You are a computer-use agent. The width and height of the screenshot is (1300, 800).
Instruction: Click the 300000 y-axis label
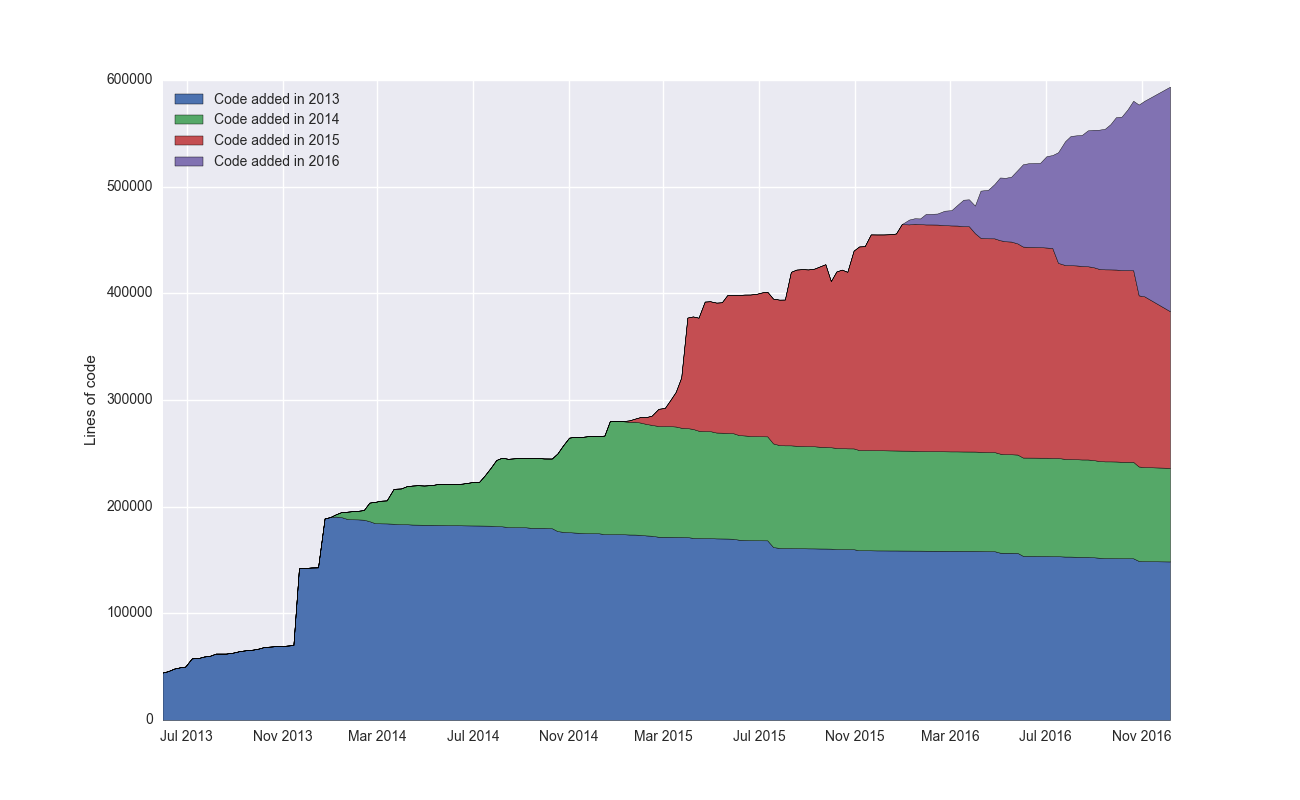(x=130, y=400)
